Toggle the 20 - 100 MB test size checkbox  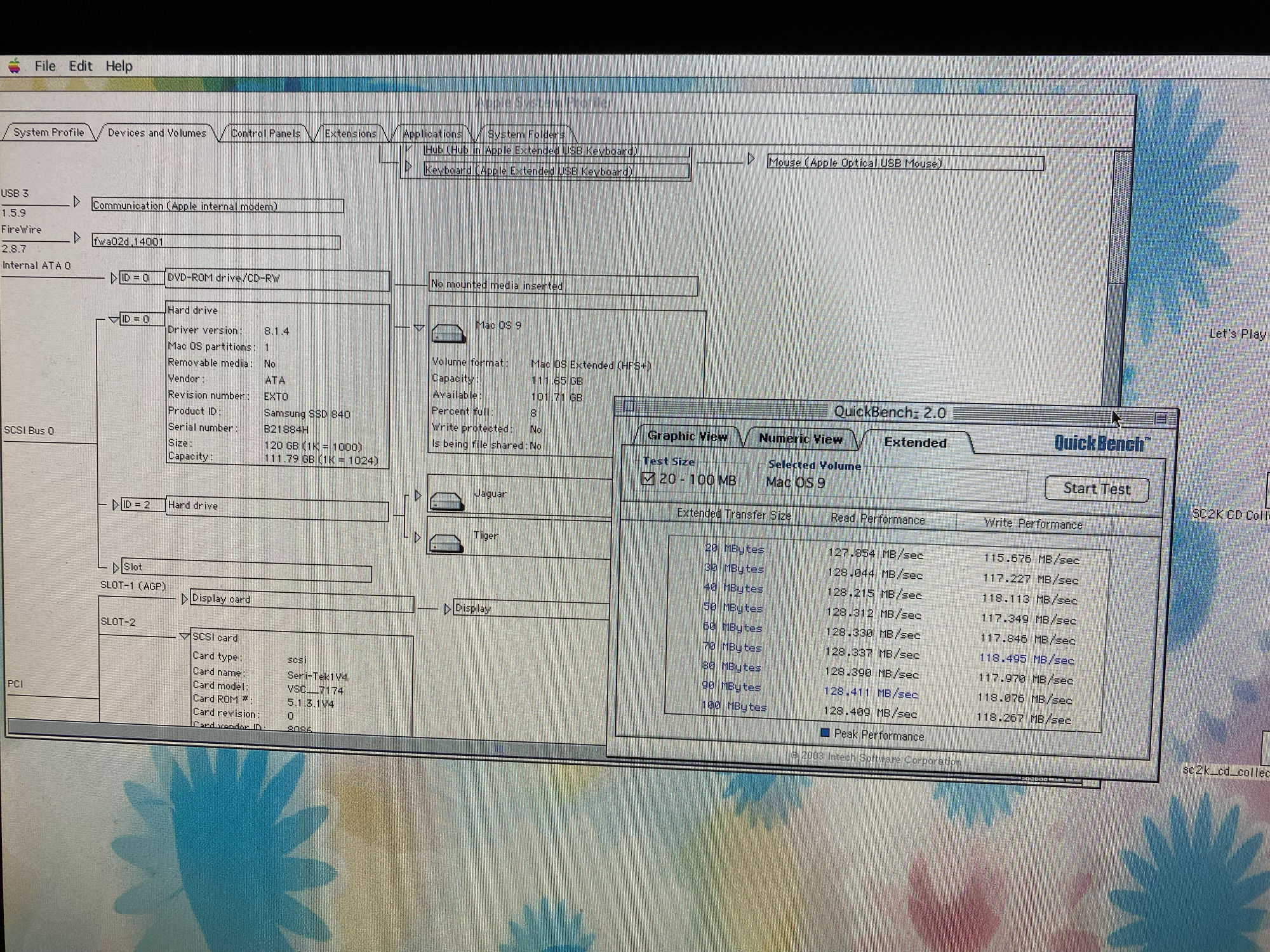click(648, 479)
